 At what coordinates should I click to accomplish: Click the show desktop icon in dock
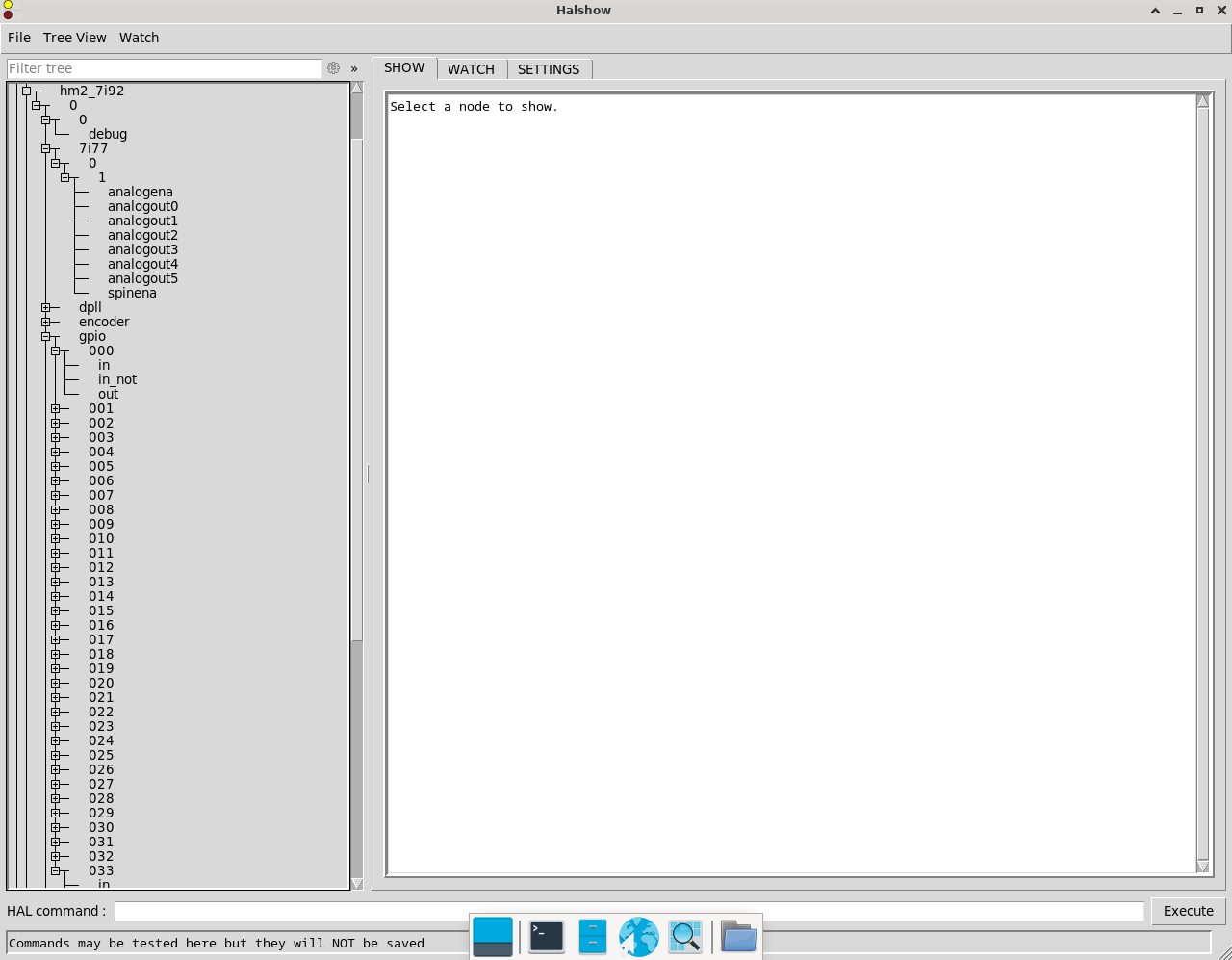coord(493,936)
